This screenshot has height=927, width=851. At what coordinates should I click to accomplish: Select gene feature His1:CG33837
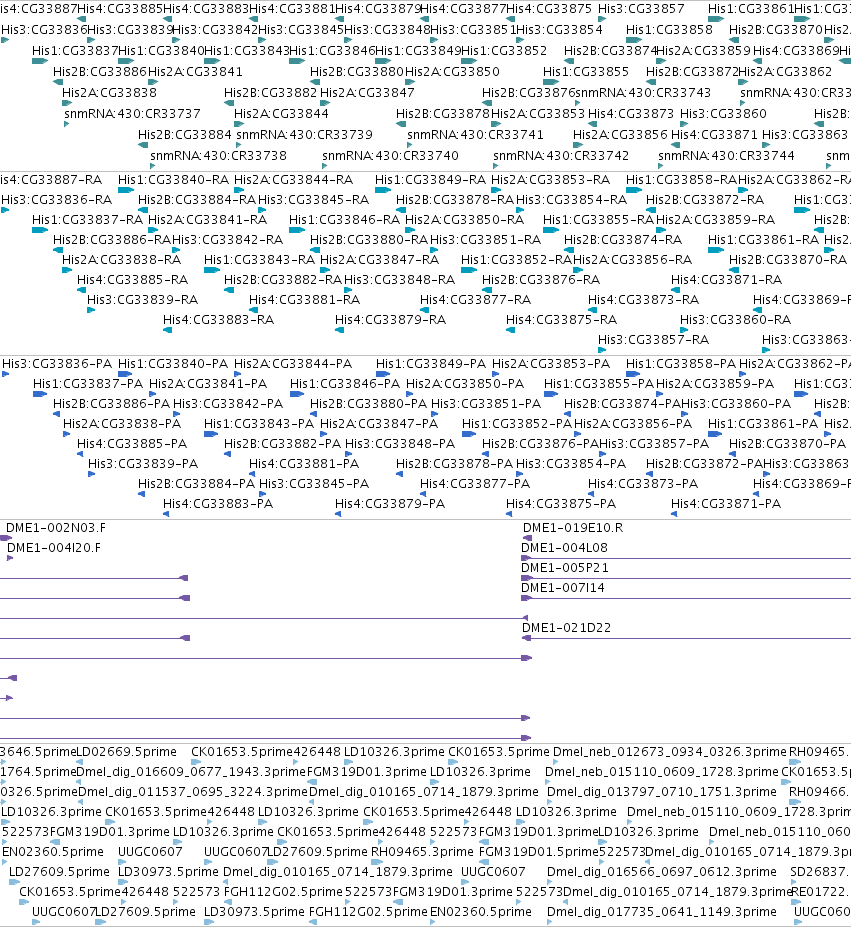coord(75,51)
